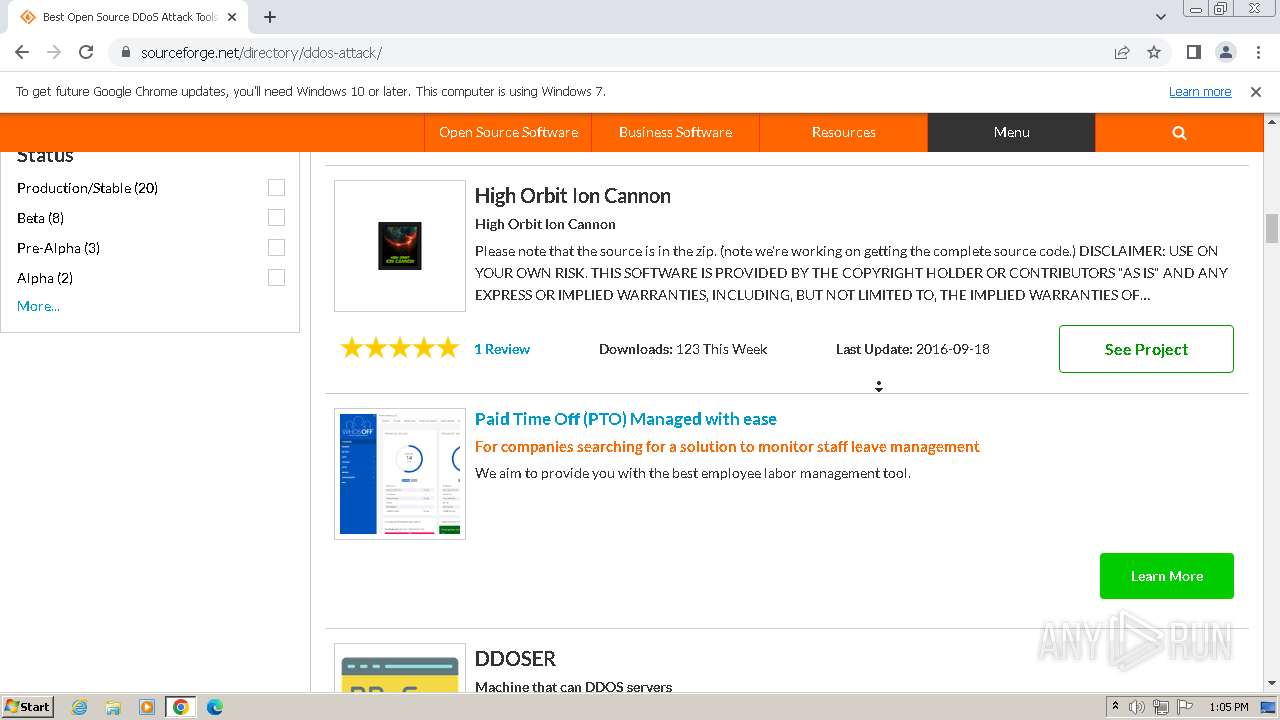Open the Resources menu
The image size is (1280, 720).
(843, 132)
